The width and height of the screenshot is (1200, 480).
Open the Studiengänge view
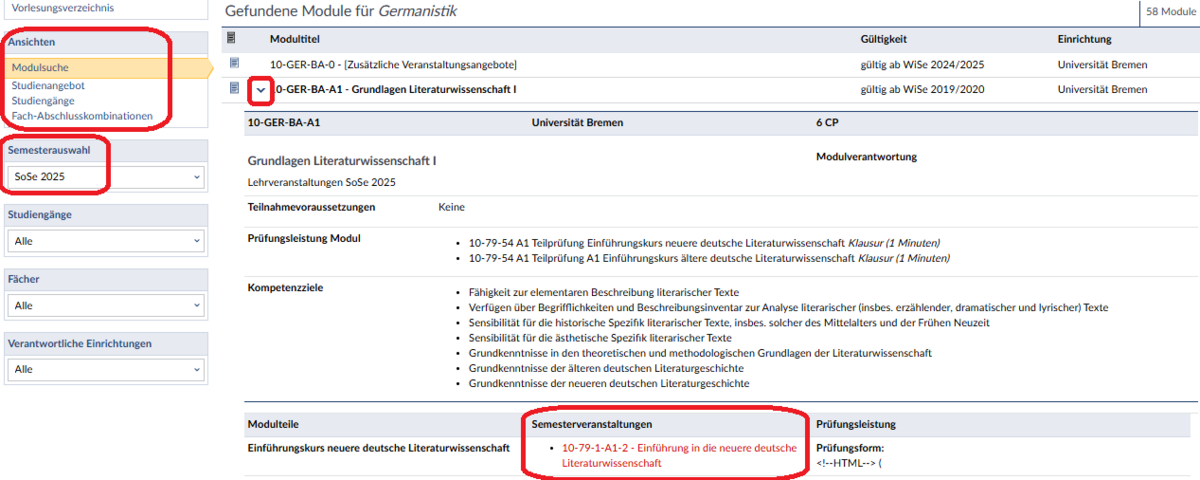(44, 101)
